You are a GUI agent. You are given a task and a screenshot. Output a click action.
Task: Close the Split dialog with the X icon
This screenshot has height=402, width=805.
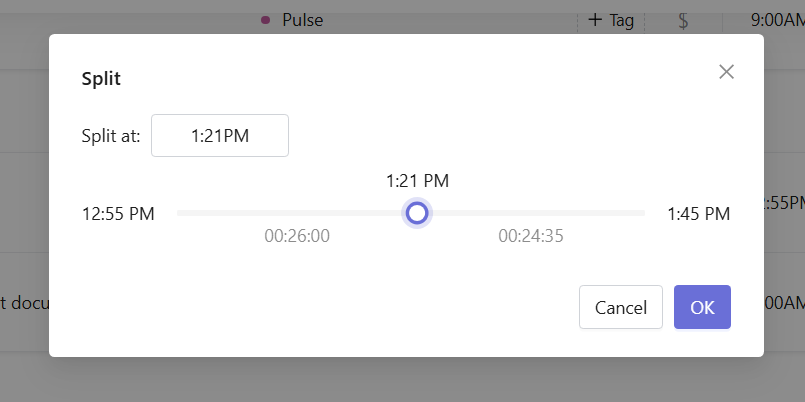726,72
